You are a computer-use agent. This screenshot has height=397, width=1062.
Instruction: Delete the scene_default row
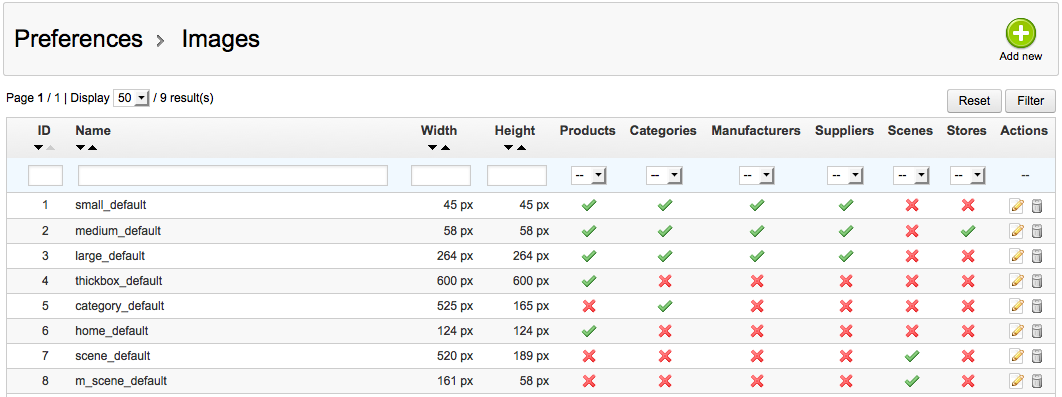pos(1036,356)
